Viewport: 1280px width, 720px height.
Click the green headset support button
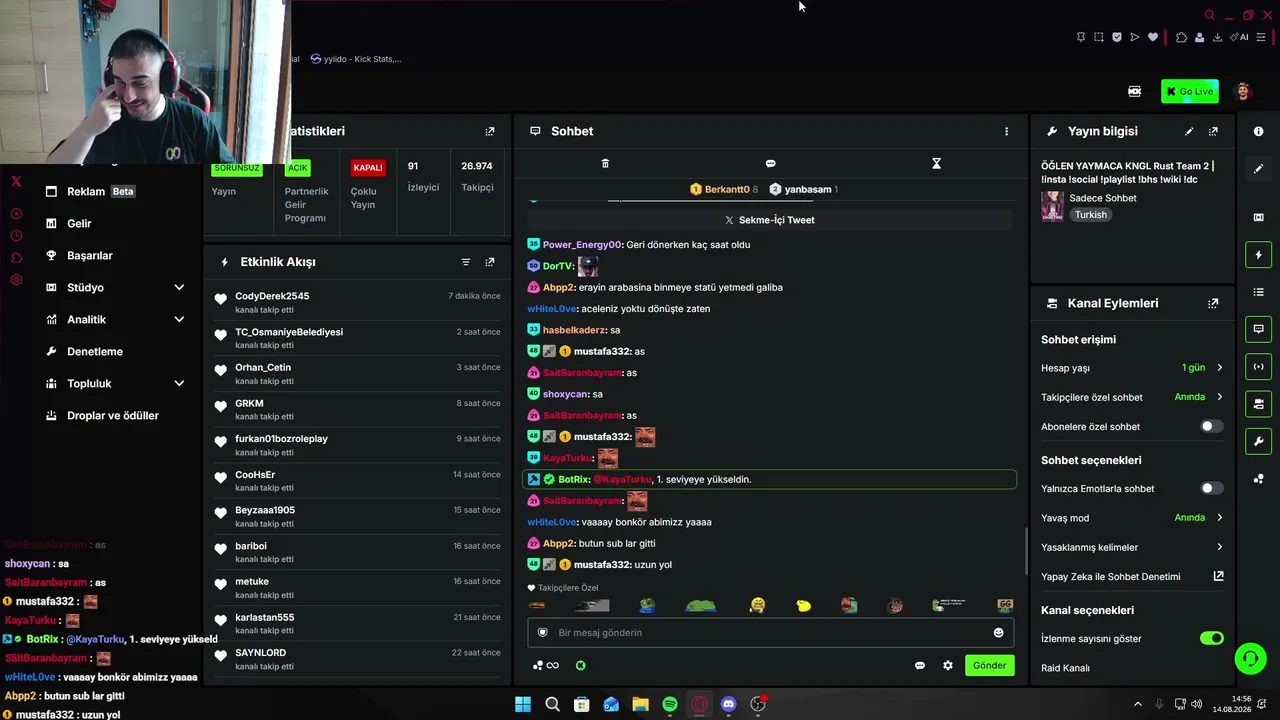(1250, 658)
